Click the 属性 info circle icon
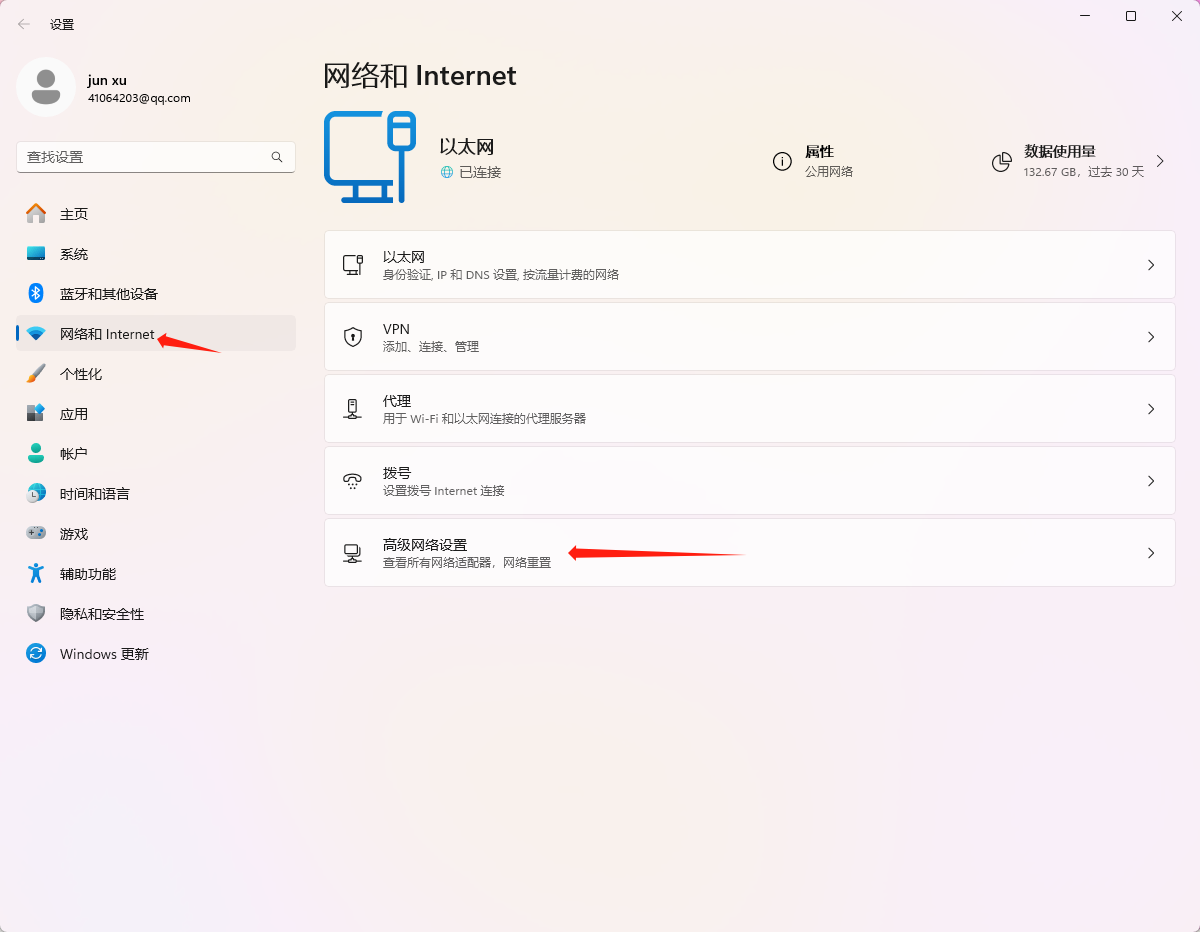1200x932 pixels. (x=782, y=161)
